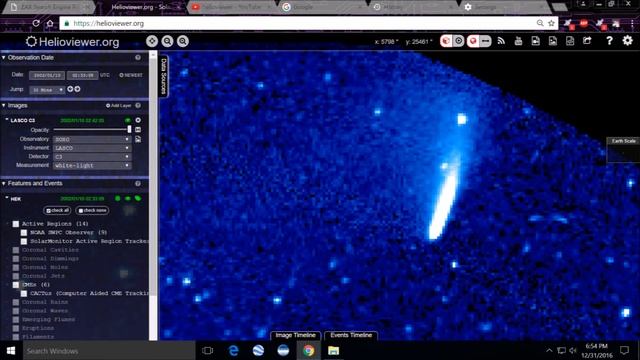Image resolution: width=640 pixels, height=360 pixels.
Task: Open the Measurement dropdown
Action: (92, 165)
